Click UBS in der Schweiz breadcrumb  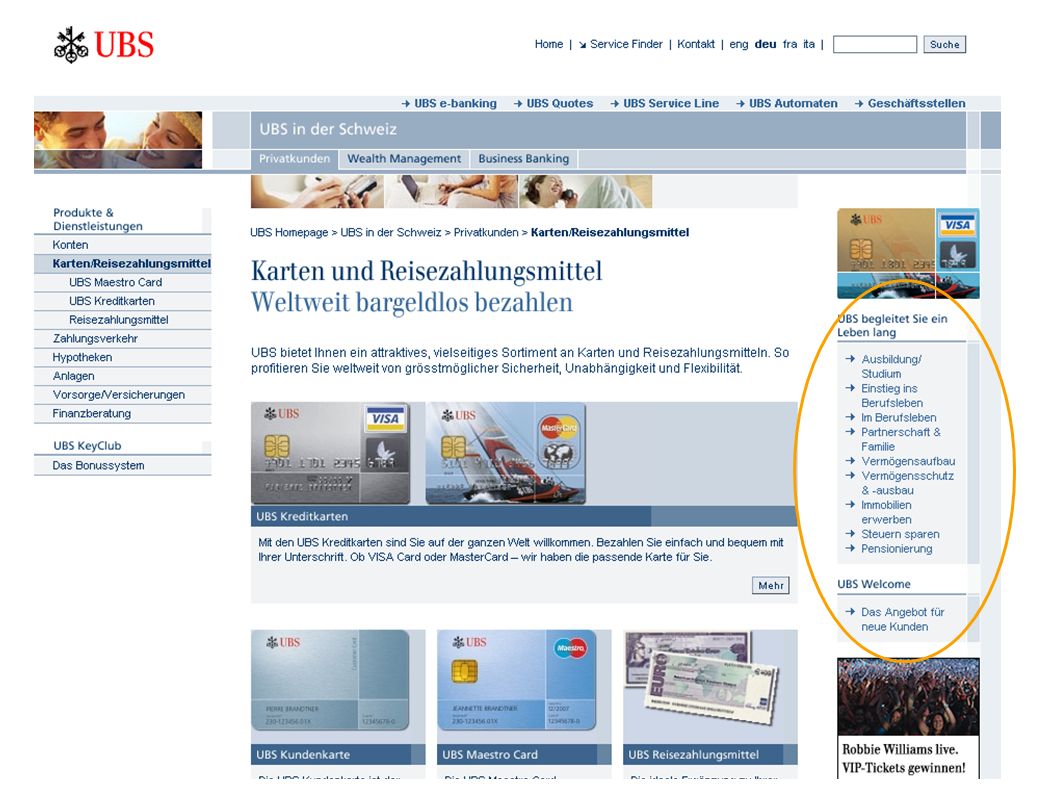(x=391, y=232)
